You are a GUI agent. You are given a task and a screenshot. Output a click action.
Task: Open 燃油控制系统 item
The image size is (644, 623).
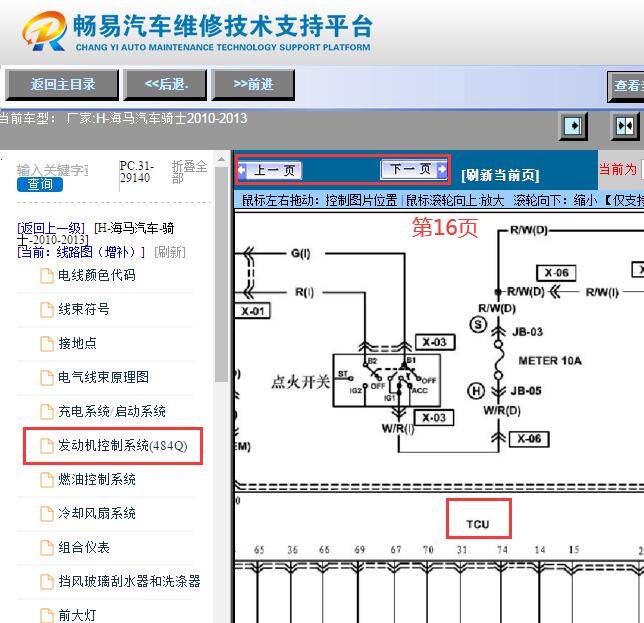[97, 479]
